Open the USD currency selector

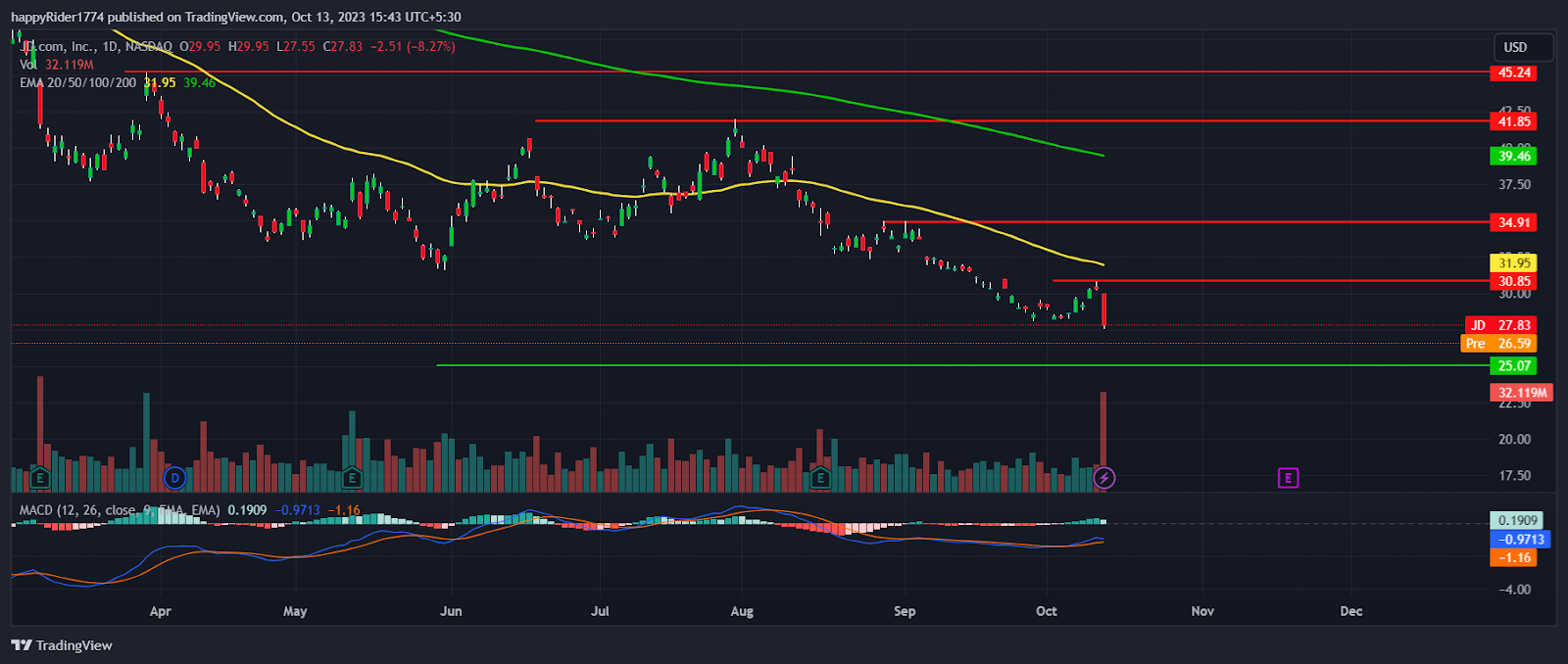[1523, 47]
